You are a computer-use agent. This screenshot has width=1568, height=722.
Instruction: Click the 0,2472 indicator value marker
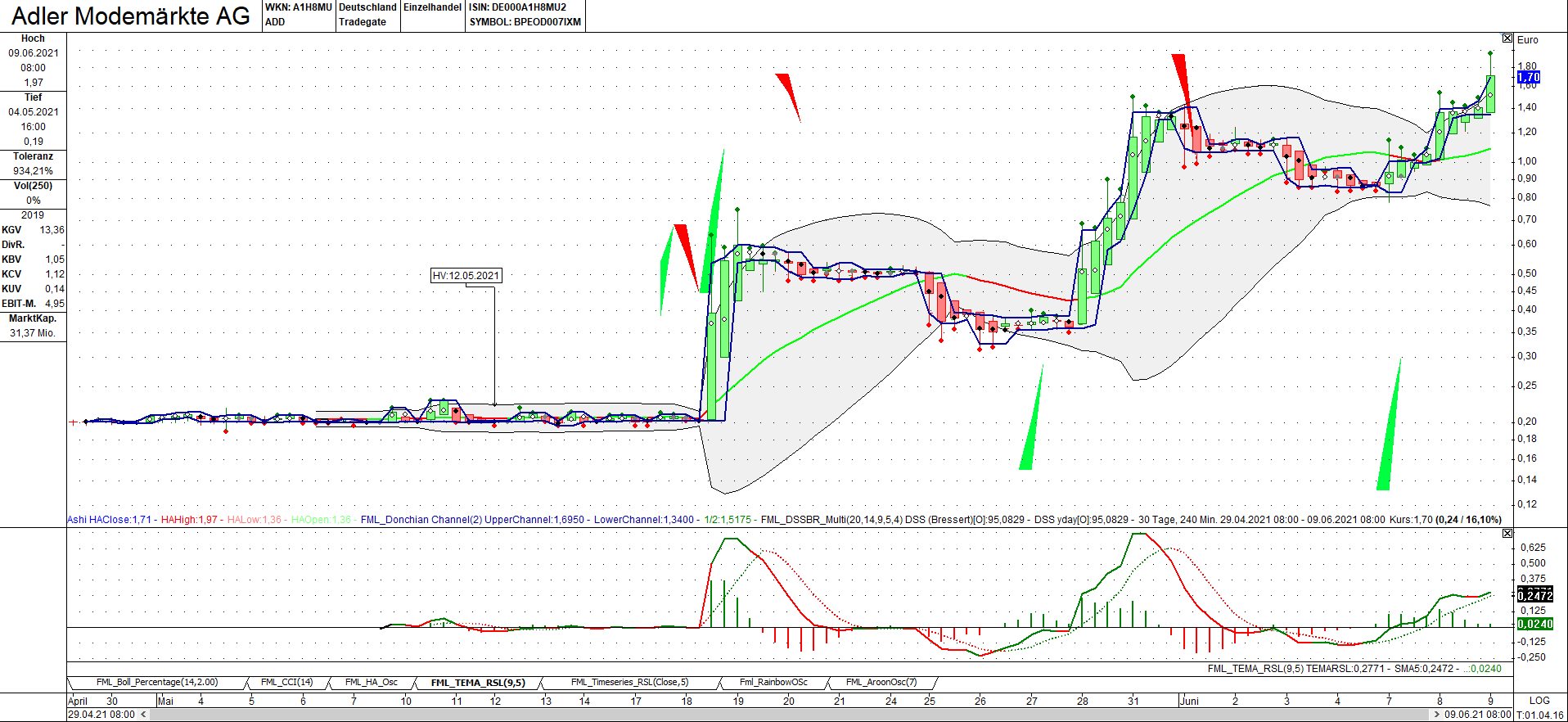(x=1534, y=595)
